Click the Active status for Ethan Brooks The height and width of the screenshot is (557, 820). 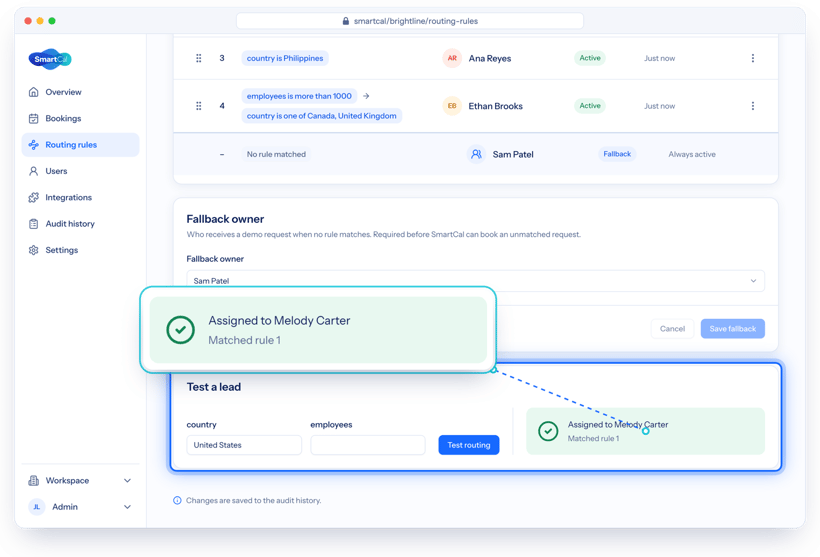[590, 106]
